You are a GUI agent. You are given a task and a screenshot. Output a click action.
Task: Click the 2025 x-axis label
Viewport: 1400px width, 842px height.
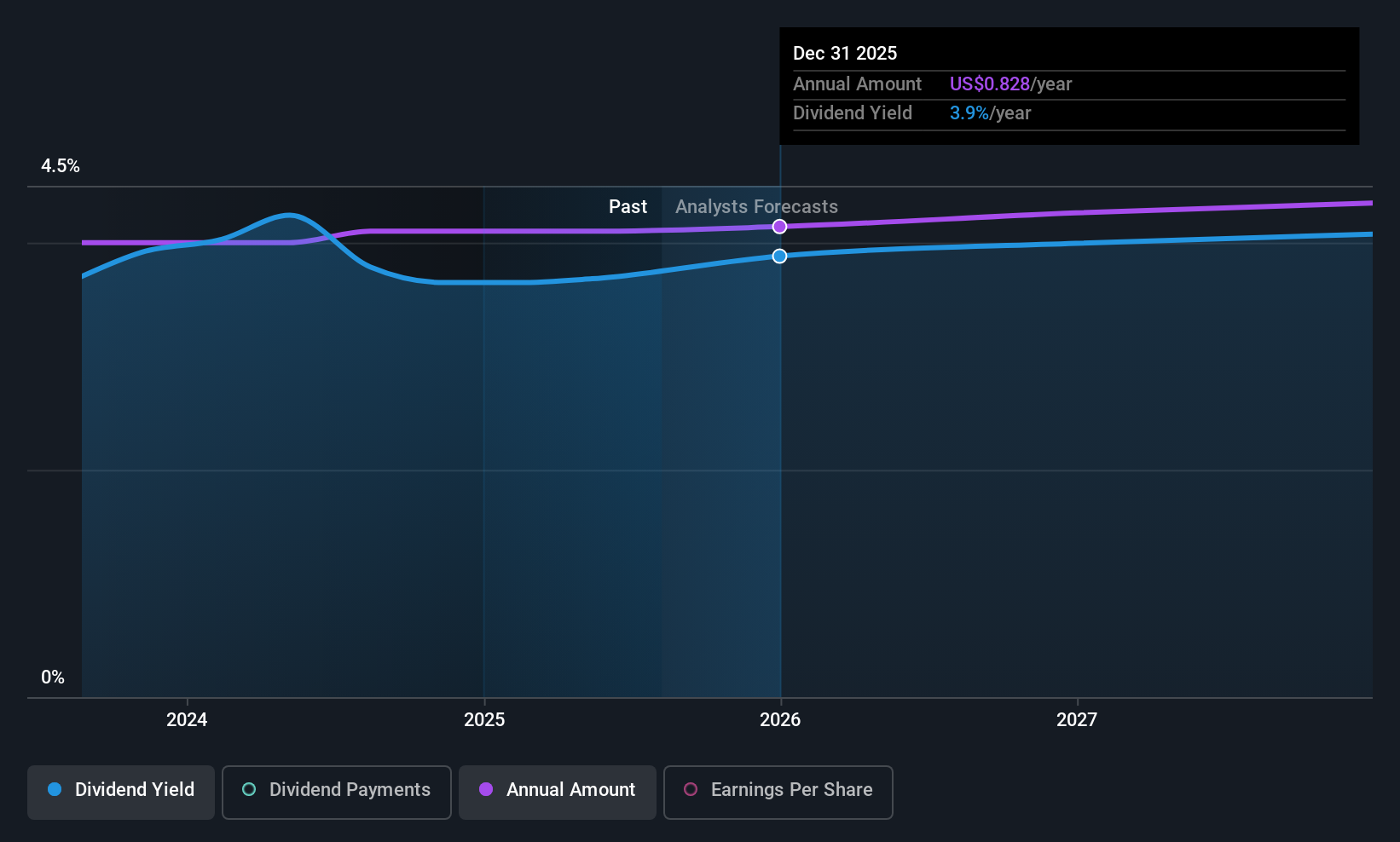click(x=484, y=719)
